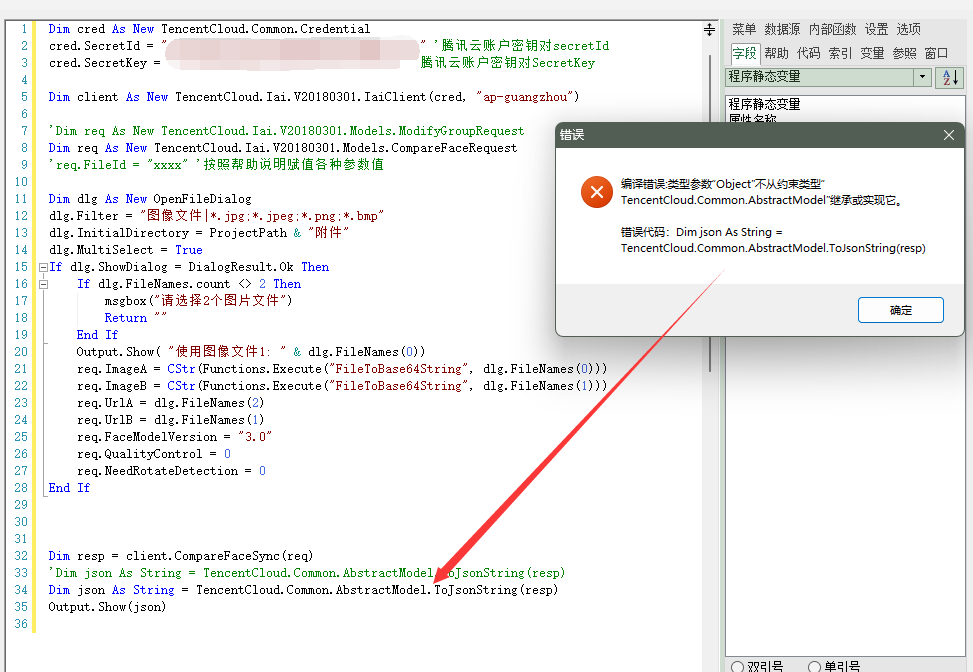The width and height of the screenshot is (973, 672).
Task: Collapse the If block on line 15
Action: tap(41, 267)
